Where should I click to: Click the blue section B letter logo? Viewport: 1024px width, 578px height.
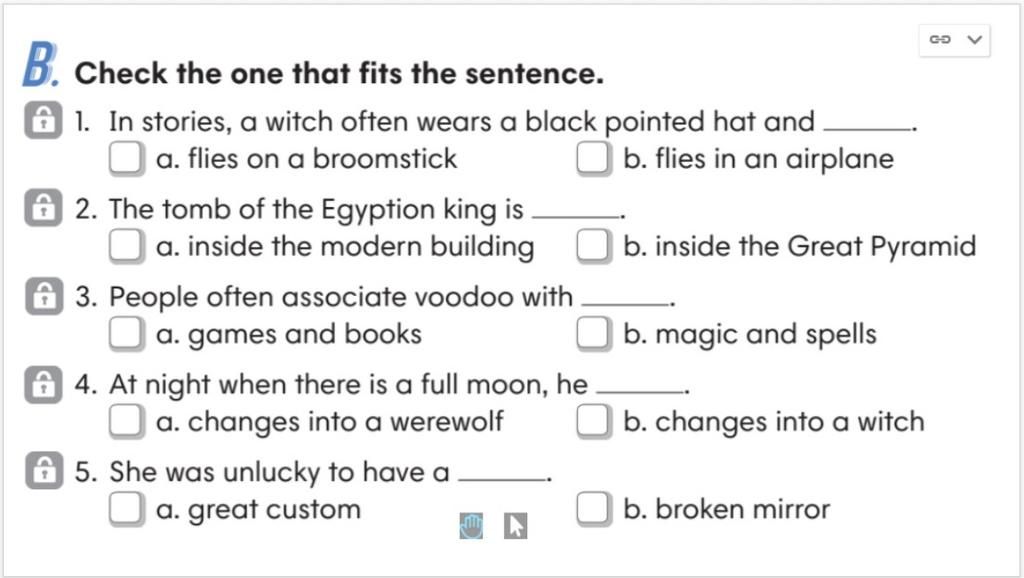pos(40,64)
